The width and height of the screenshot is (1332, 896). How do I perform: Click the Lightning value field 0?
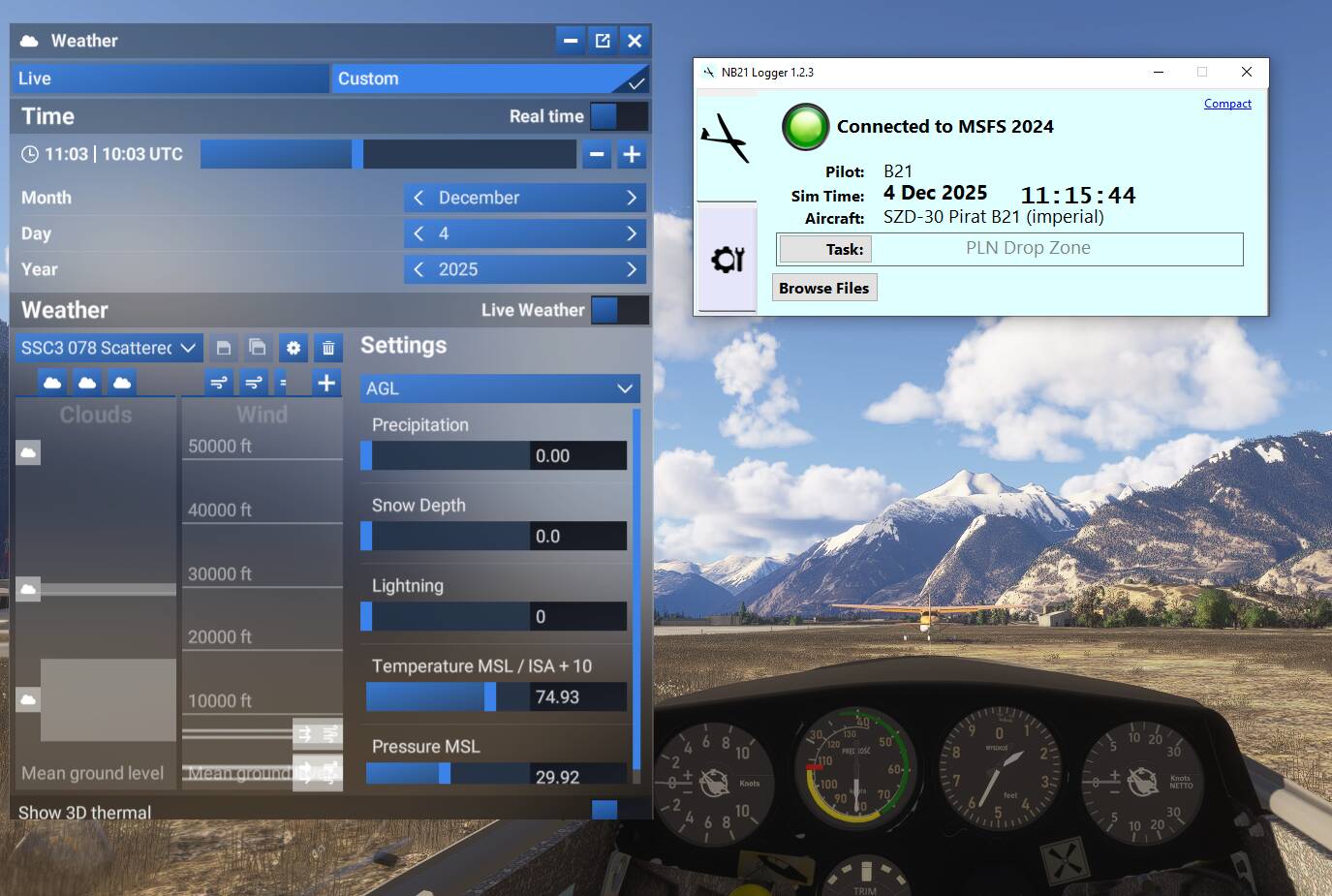(578, 616)
